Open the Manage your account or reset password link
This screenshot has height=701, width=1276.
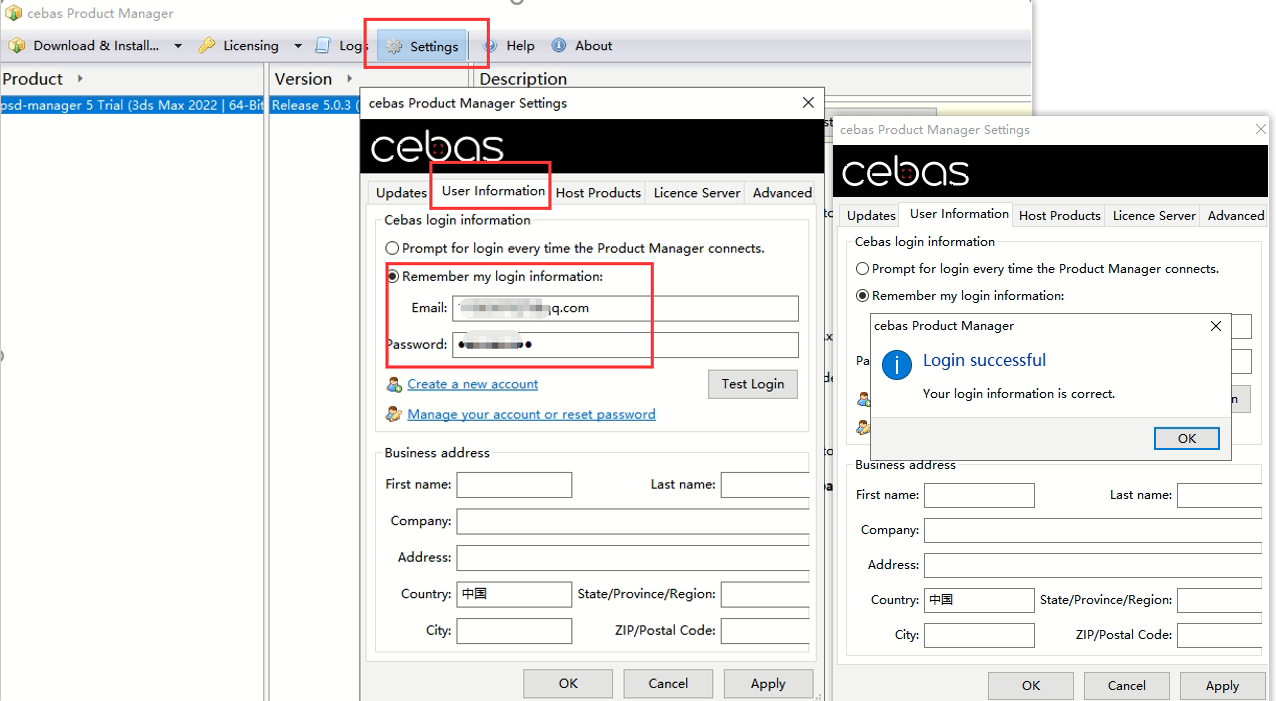tap(531, 415)
